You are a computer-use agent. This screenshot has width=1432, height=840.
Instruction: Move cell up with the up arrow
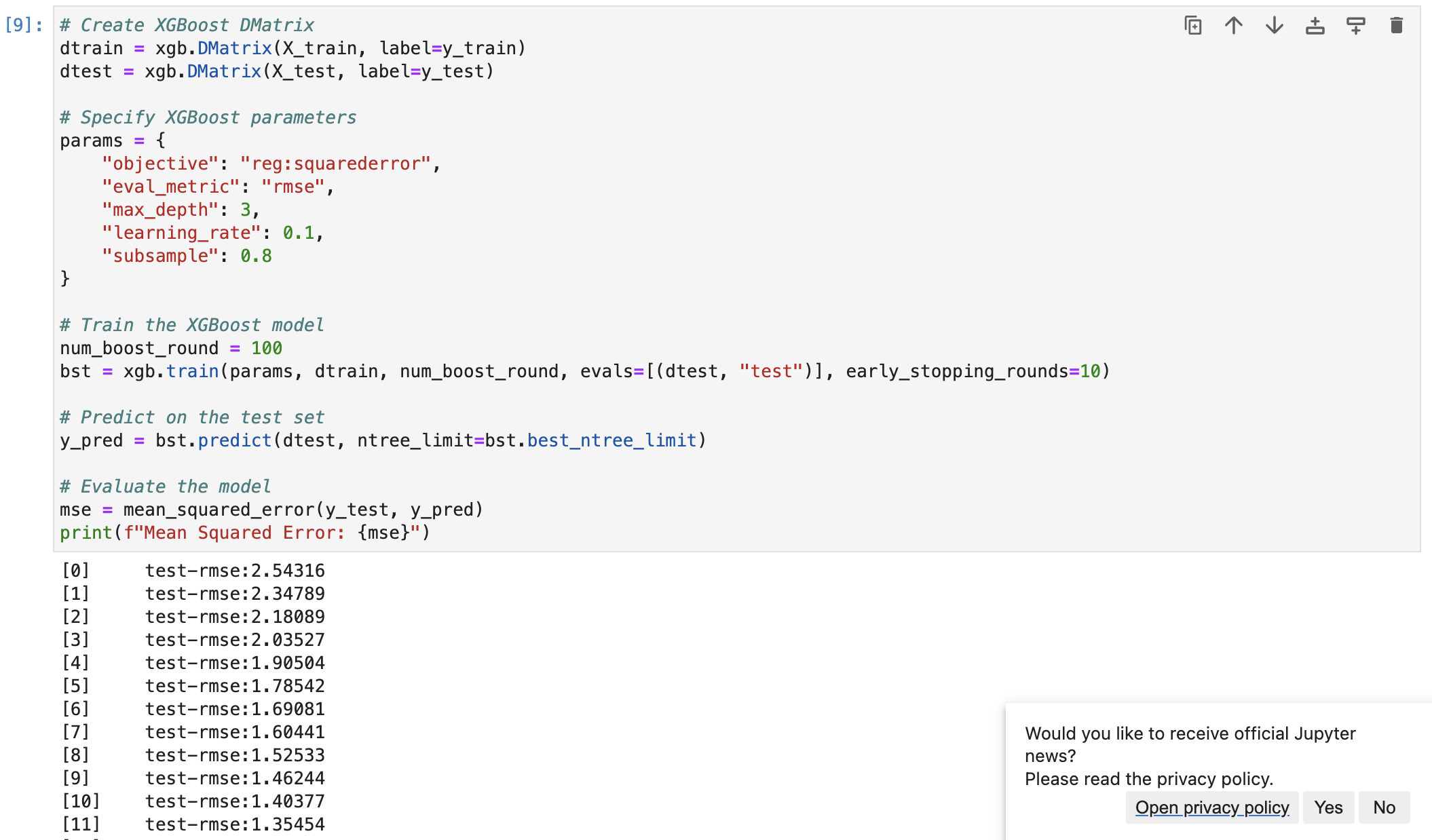1234,26
